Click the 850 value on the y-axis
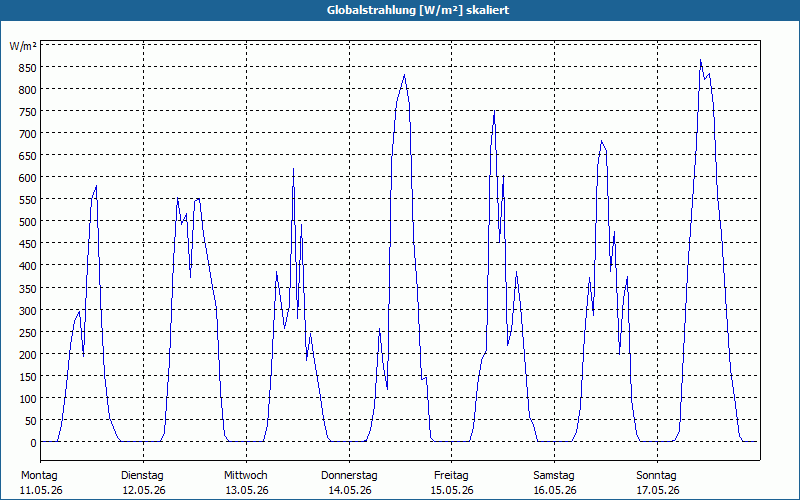The image size is (800, 500). [28, 68]
